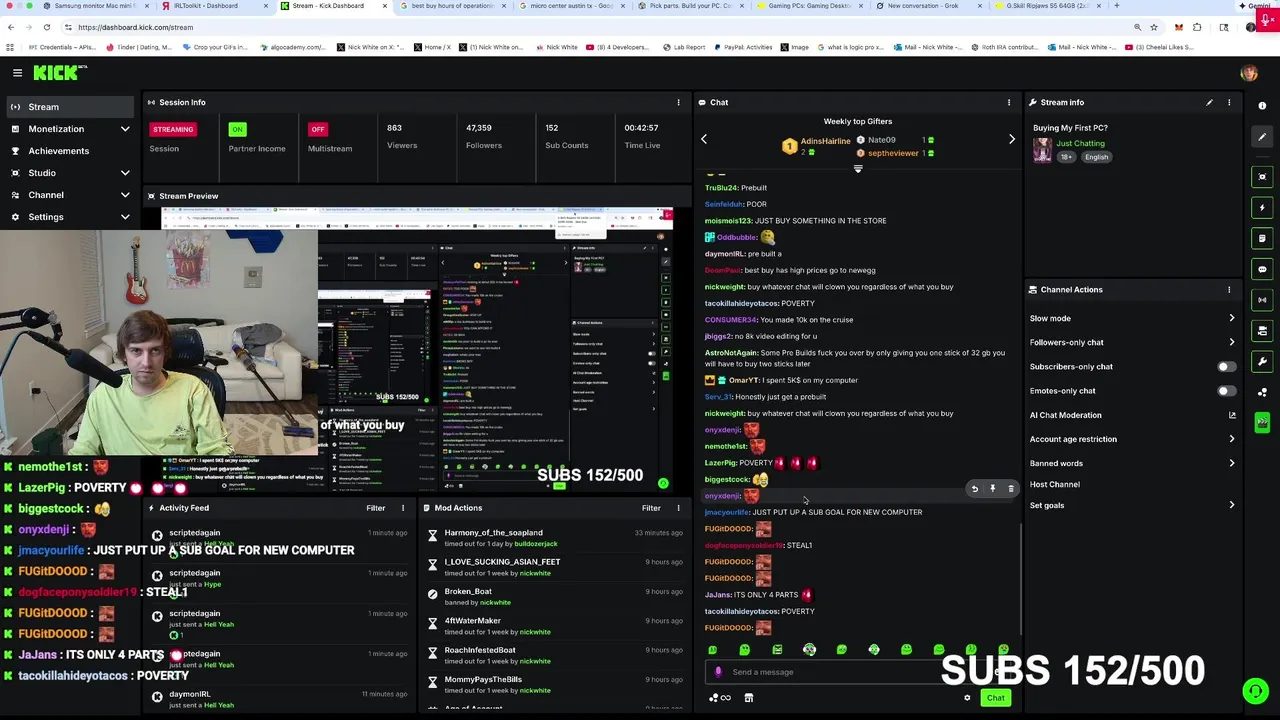Click the chat bubble icon in the right sidebar
The image size is (1280, 720).
[1262, 269]
